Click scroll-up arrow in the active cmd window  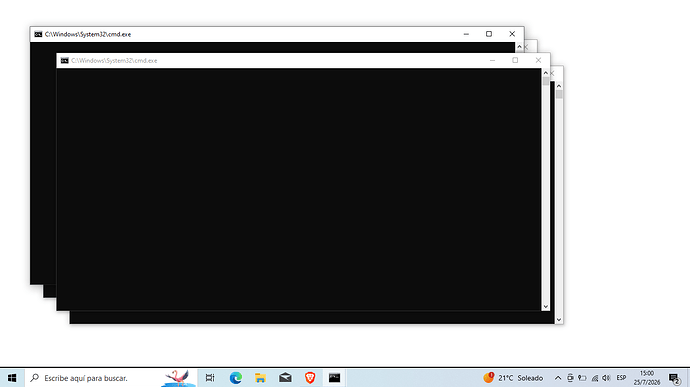tap(519, 47)
